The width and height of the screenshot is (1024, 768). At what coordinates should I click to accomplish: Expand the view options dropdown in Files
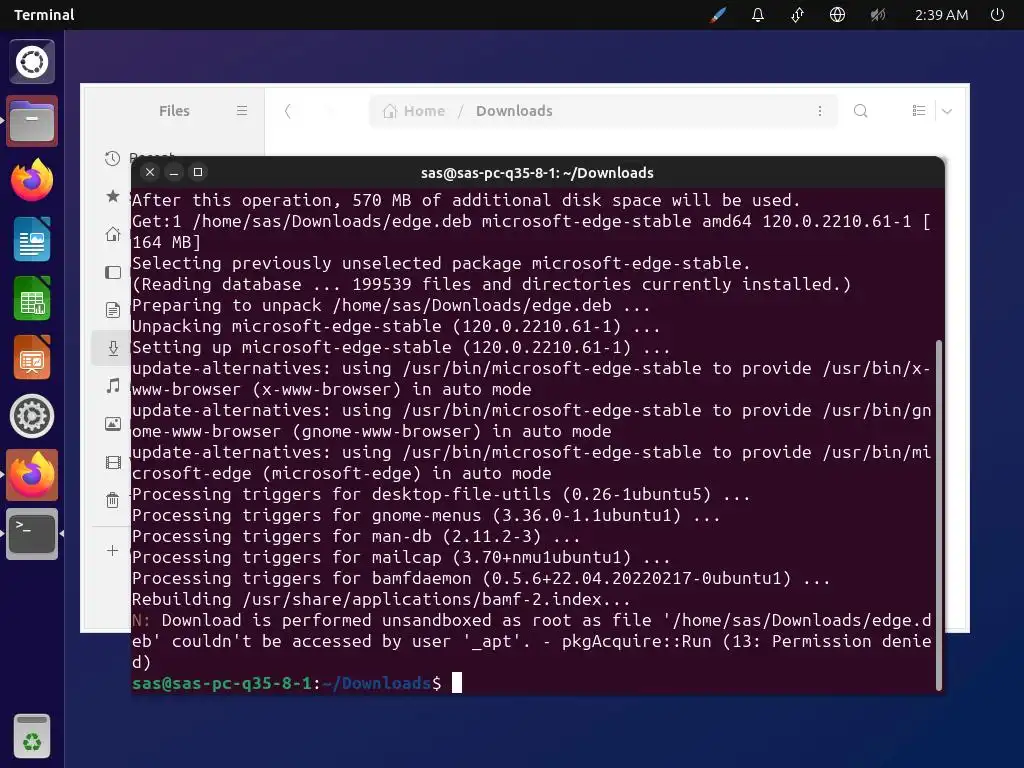pyautogui.click(x=947, y=111)
